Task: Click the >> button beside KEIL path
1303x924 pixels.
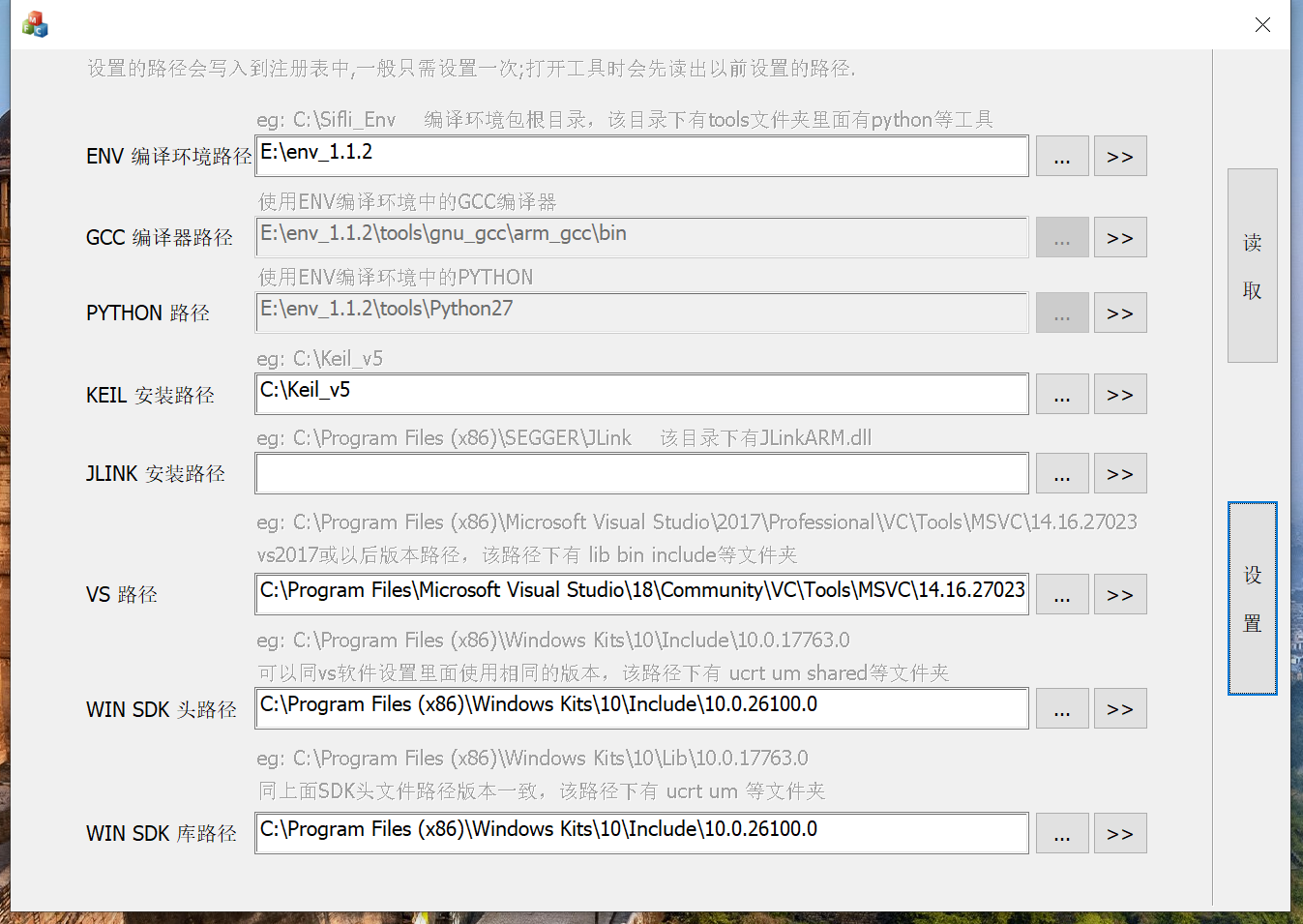Action: tap(1120, 395)
